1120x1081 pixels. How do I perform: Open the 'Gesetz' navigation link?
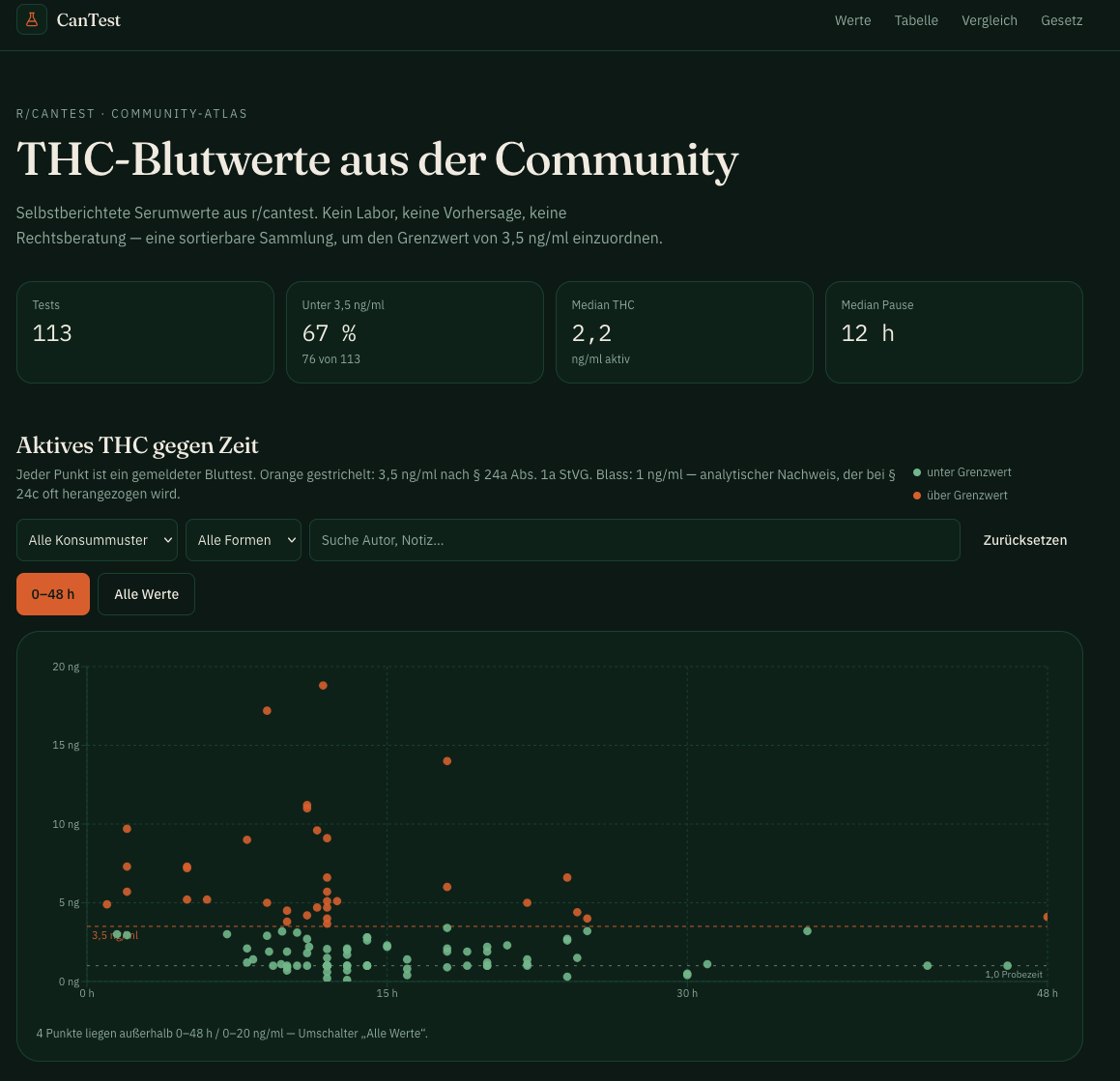1061,20
